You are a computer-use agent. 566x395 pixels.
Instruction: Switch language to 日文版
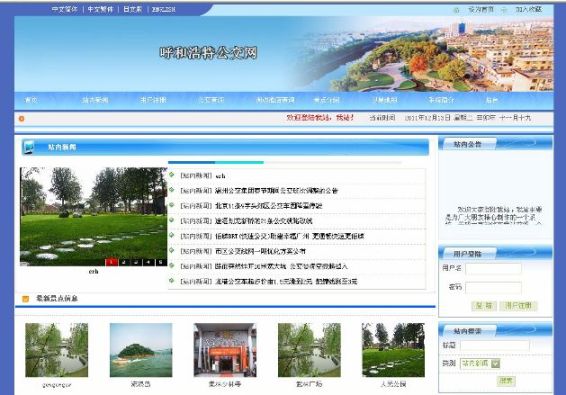coord(132,9)
